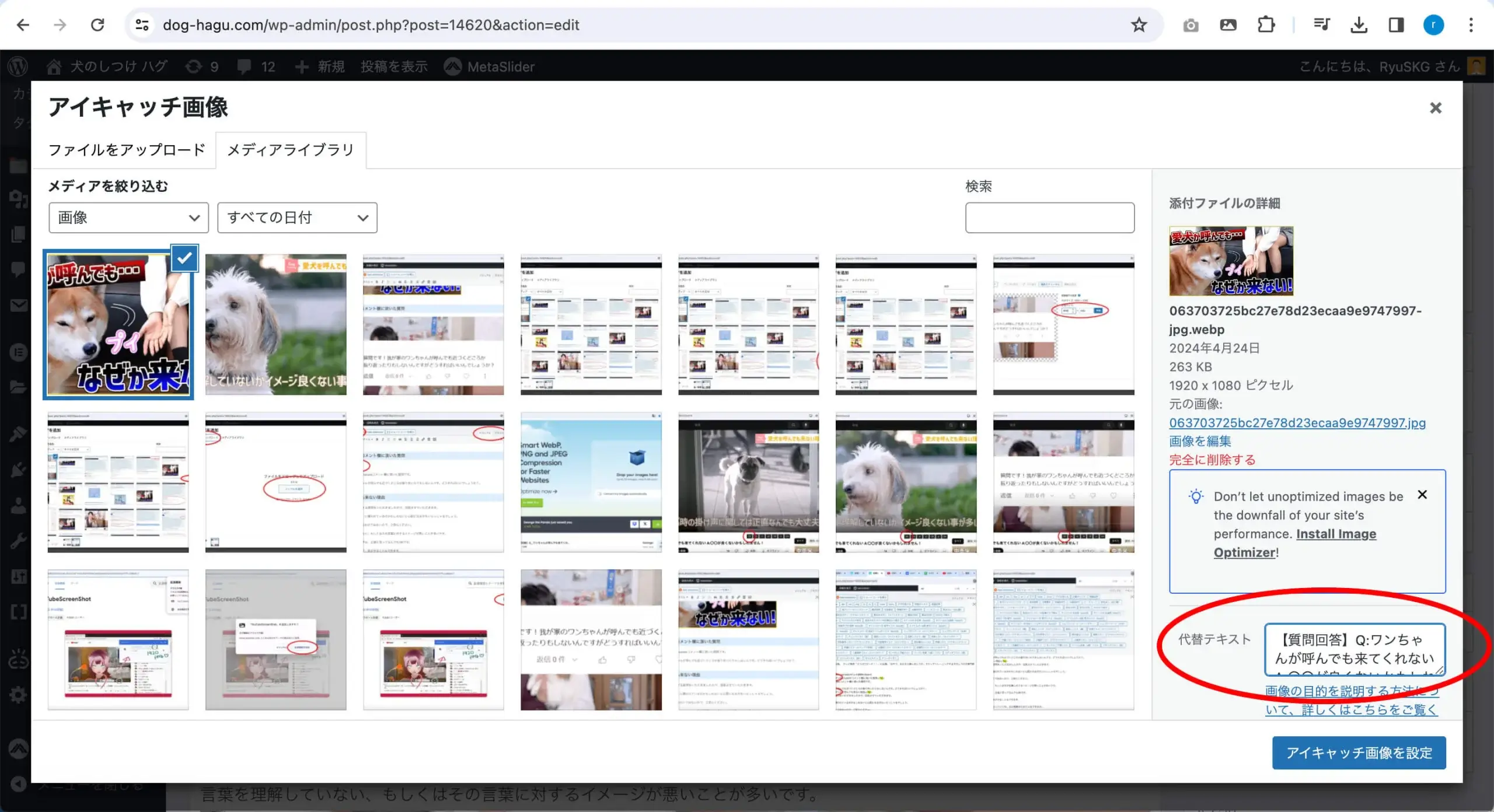The height and width of the screenshot is (812, 1494).
Task: Click 新規 in the admin bar
Action: [x=320, y=66]
